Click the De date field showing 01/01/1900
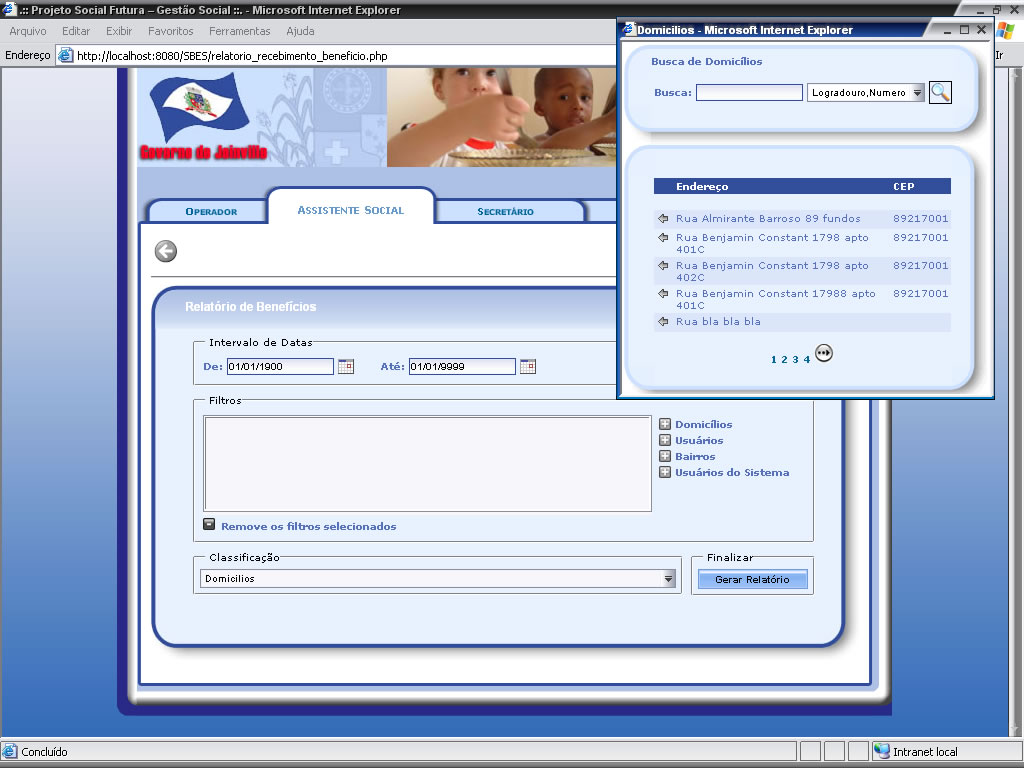The image size is (1024, 768). [280, 366]
